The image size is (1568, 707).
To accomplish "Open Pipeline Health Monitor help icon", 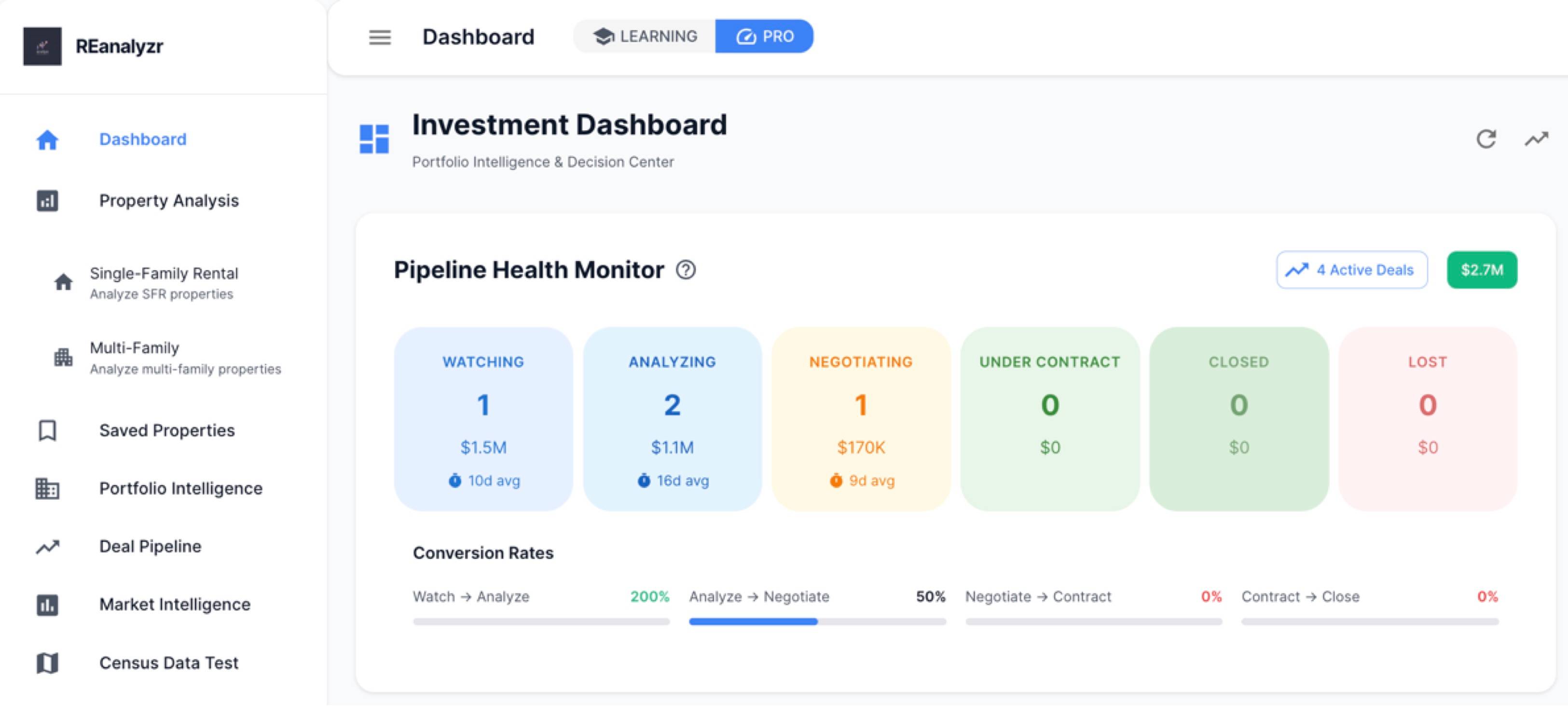I will click(686, 270).
